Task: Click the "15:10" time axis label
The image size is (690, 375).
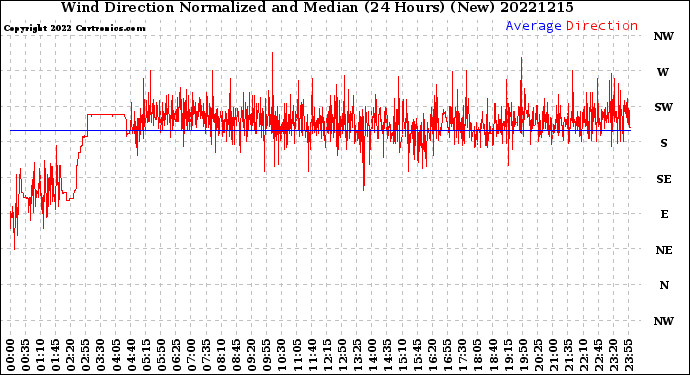Action: [403, 355]
